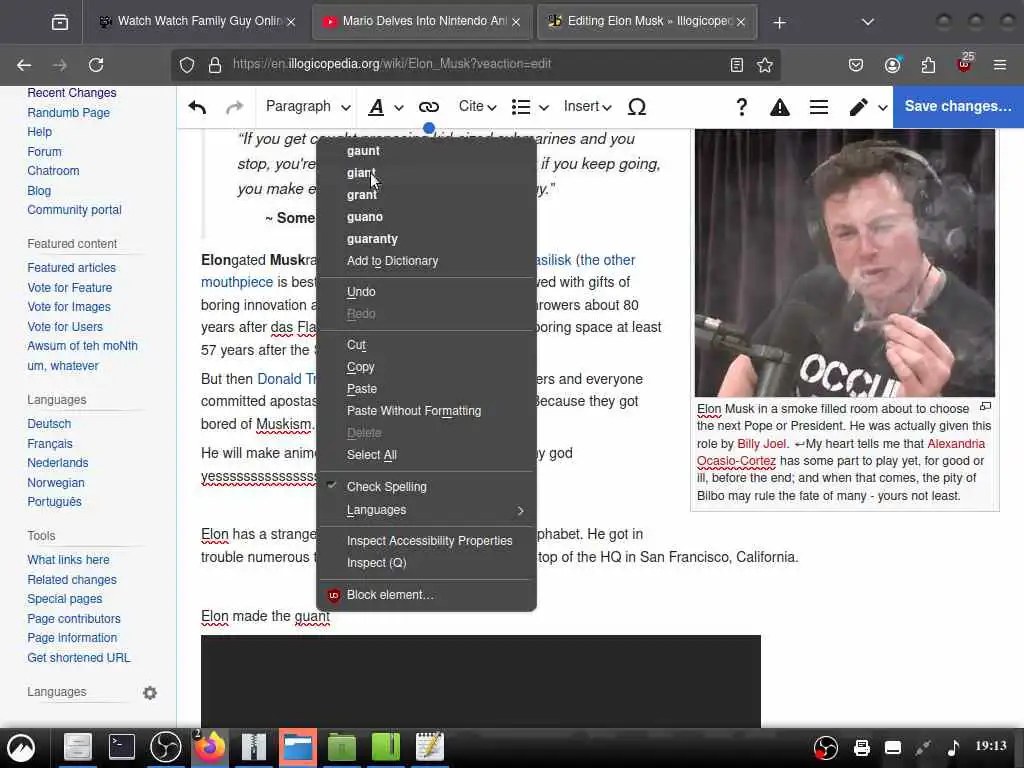Viewport: 1024px width, 768px height.
Task: Show site security padlock info
Action: (215, 65)
